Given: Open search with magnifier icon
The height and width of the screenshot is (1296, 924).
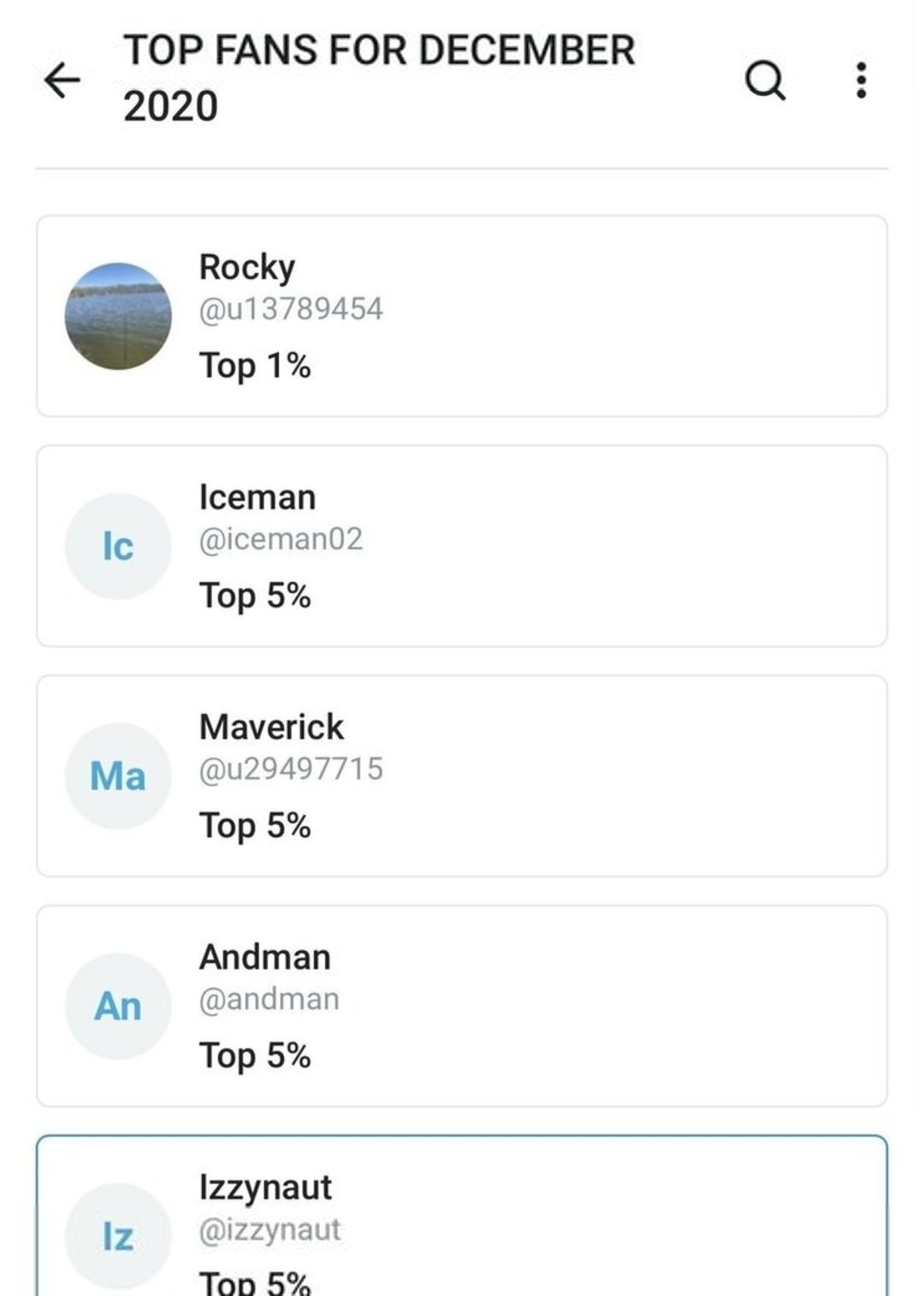Looking at the screenshot, I should 765,80.
